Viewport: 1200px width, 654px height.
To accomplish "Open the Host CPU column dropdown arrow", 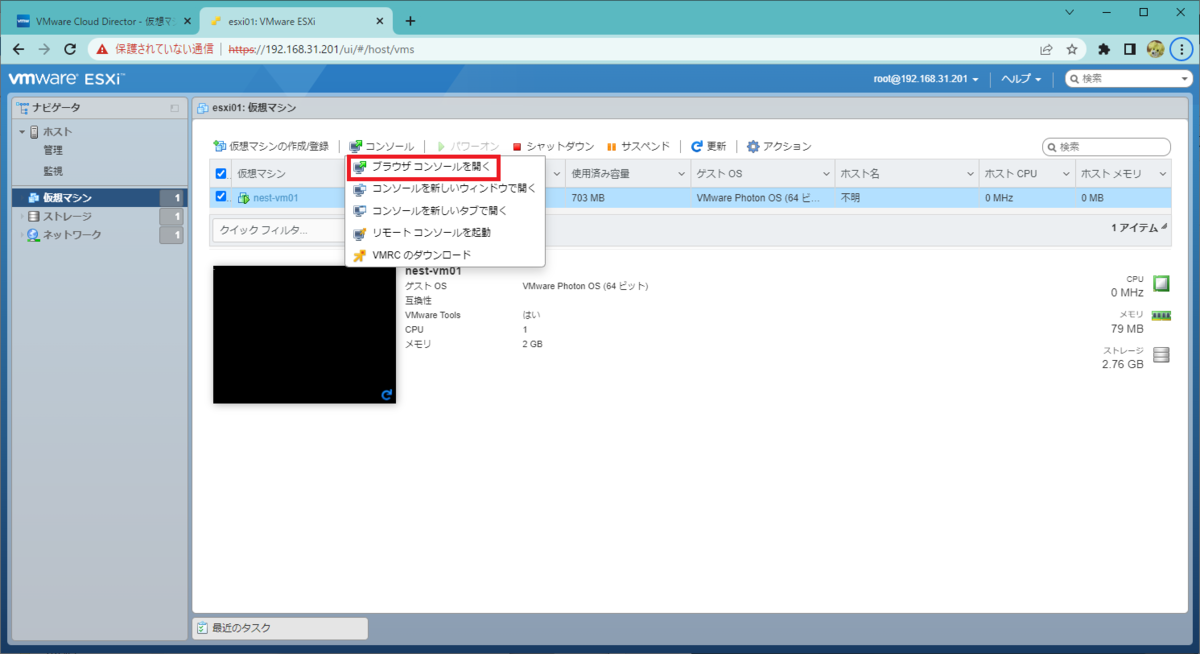I will pos(1067,174).
